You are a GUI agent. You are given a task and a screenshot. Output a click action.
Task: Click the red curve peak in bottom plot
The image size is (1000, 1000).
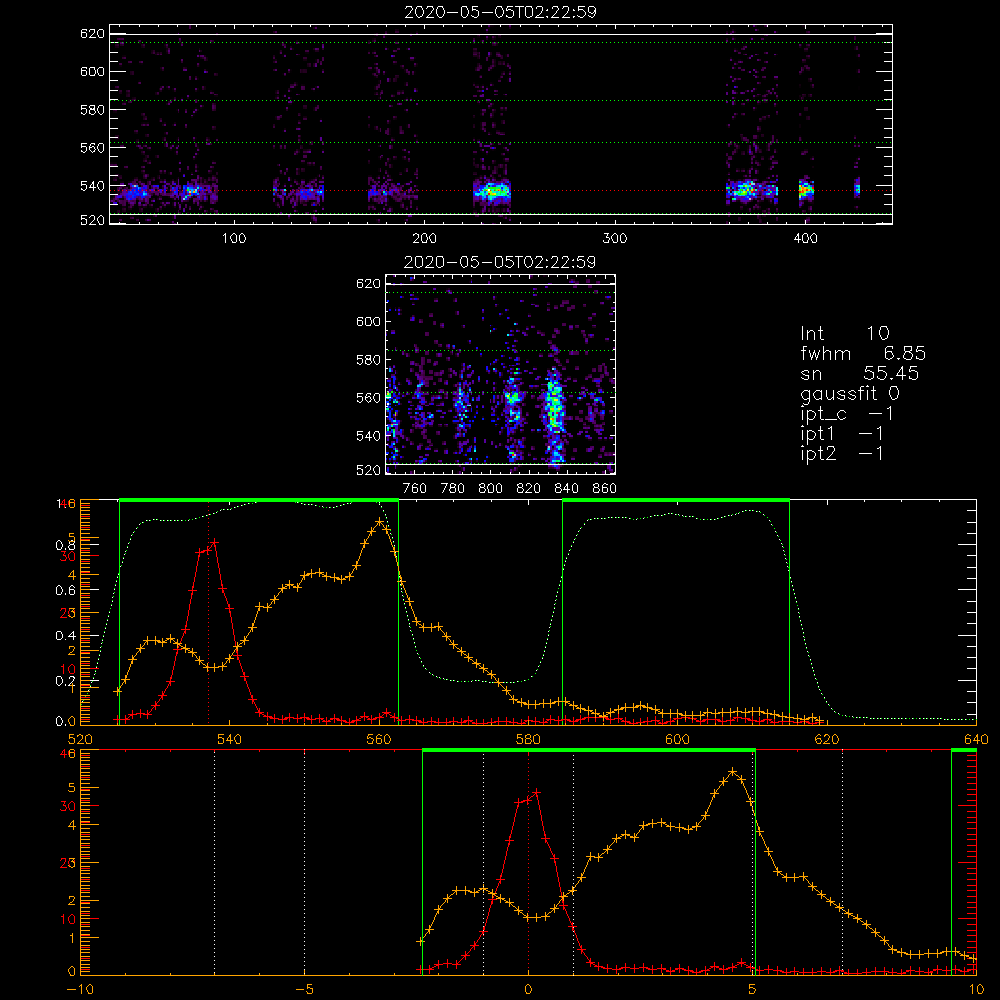(536, 792)
